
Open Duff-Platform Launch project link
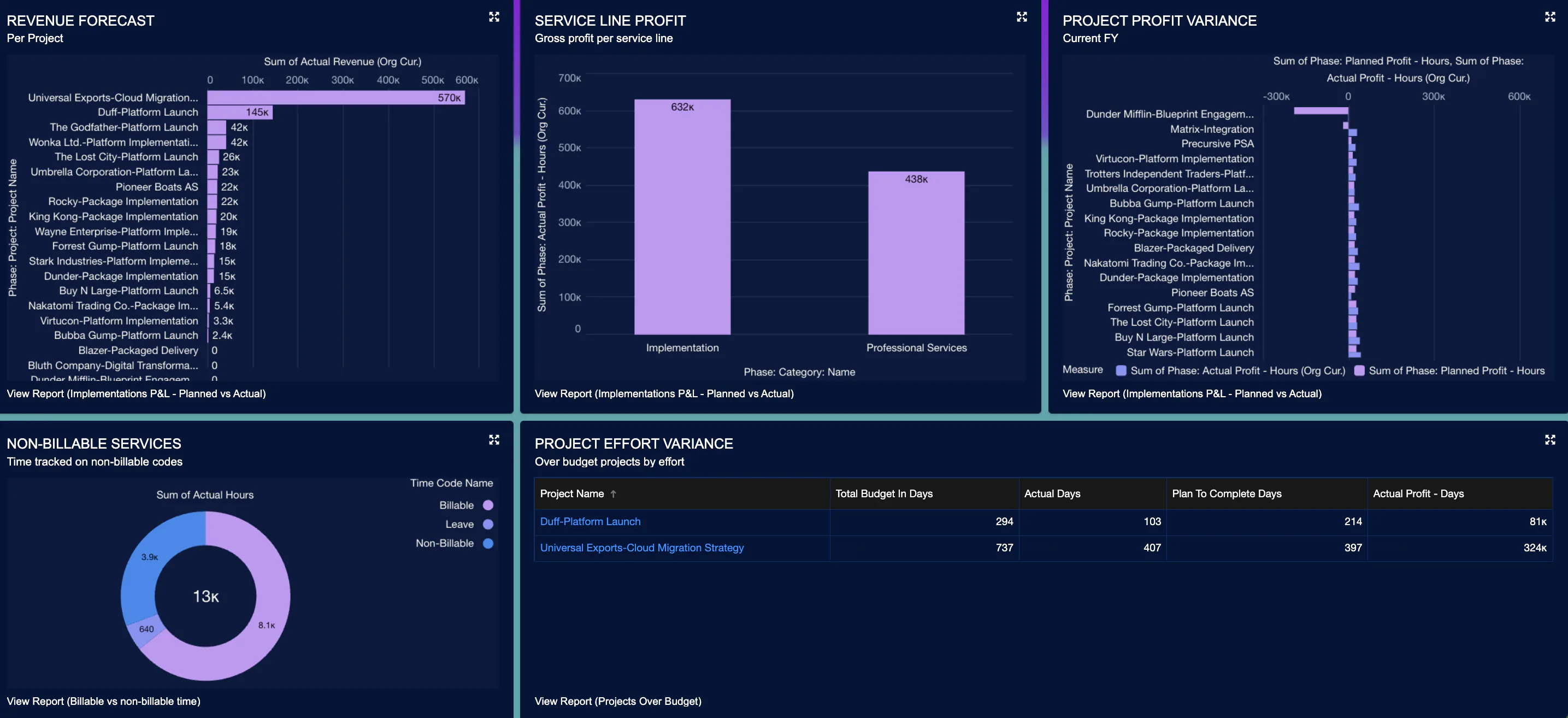(x=590, y=521)
